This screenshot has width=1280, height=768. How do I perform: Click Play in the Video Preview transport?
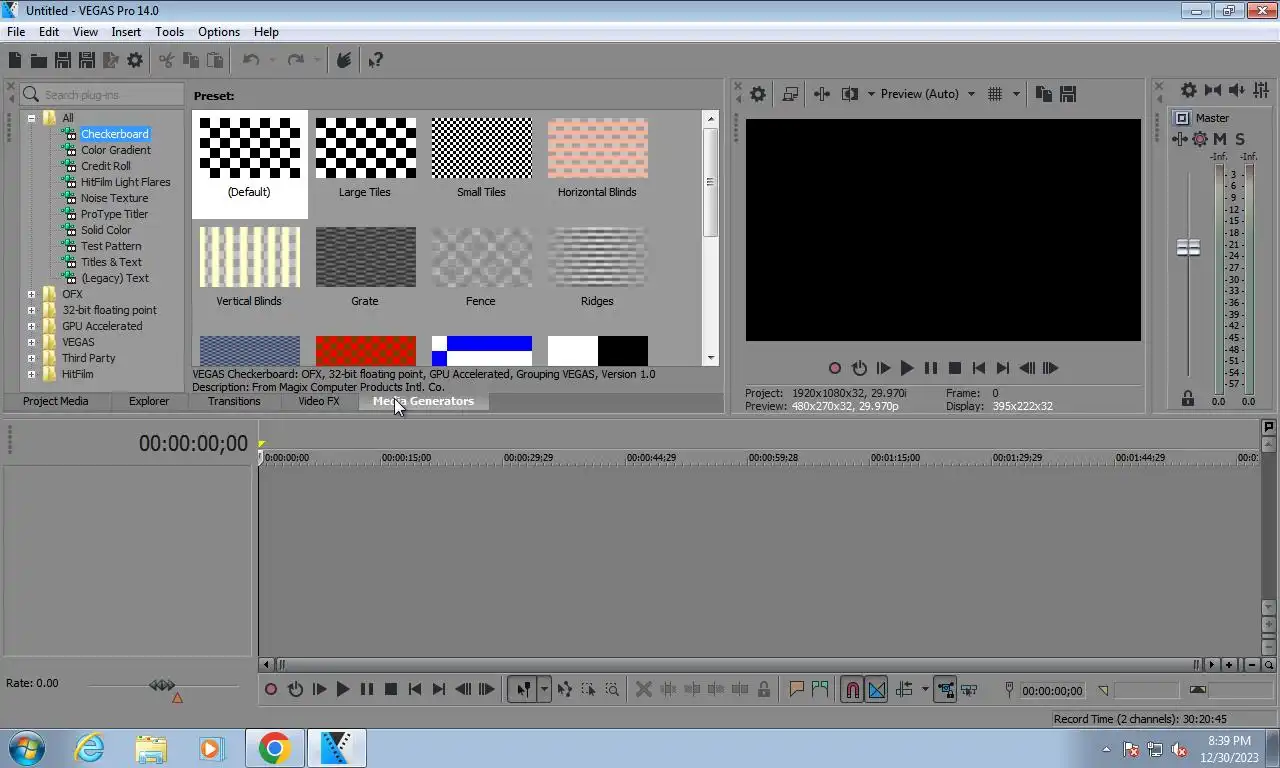click(907, 368)
